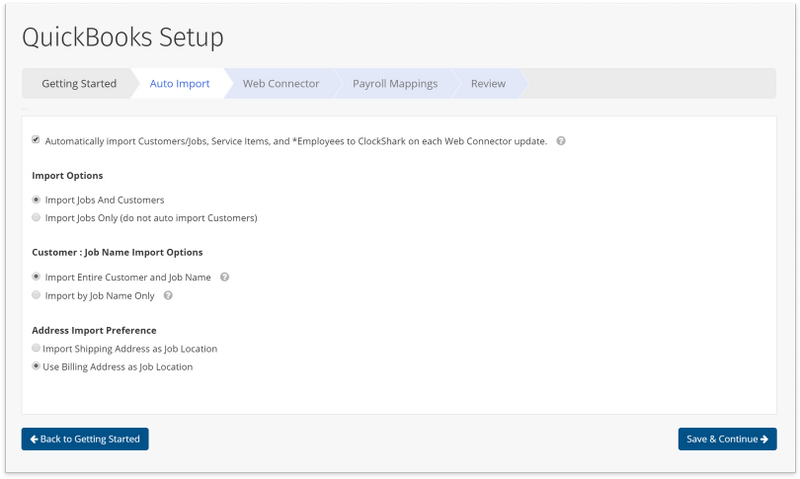Image resolution: width=800 pixels, height=479 pixels.
Task: Switch to the Web Connector step
Action: point(281,83)
